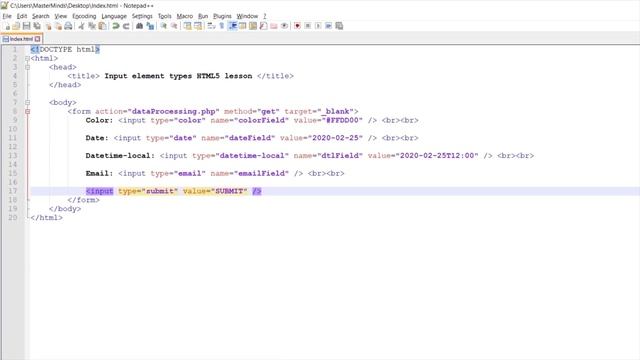Click the Close All toolbar icon
This screenshot has height=360, width=640.
point(58,26)
